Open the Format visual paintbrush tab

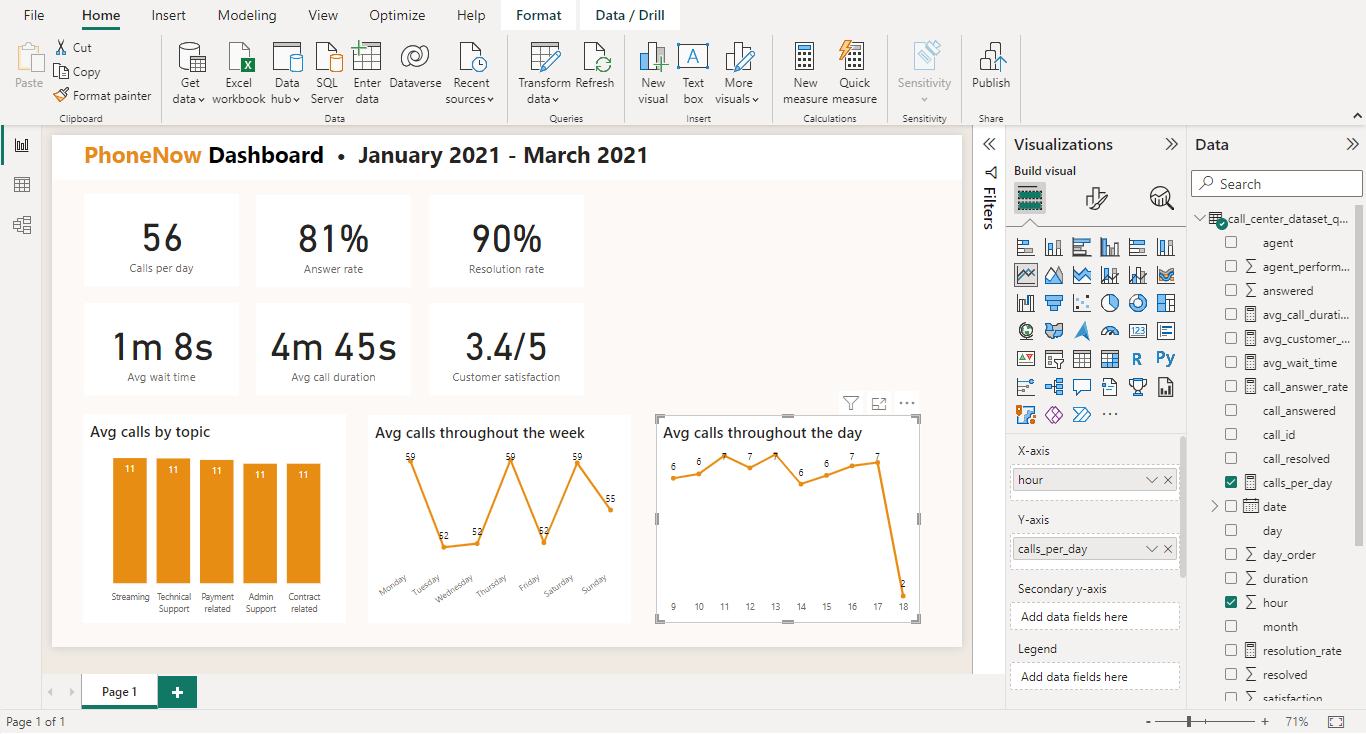(1096, 198)
